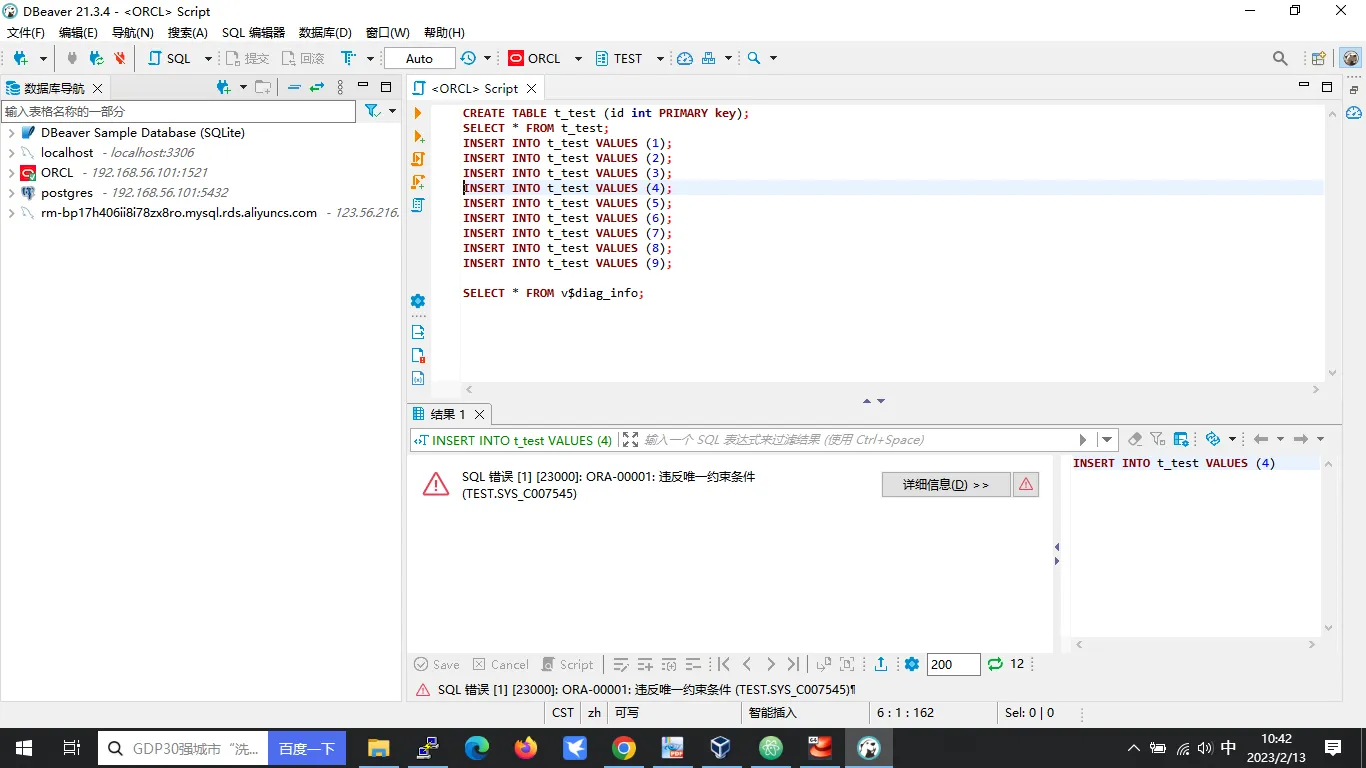Screen dimensions: 1366x768
Task: Click the toolbar magnifier search icon
Action: tap(754, 59)
